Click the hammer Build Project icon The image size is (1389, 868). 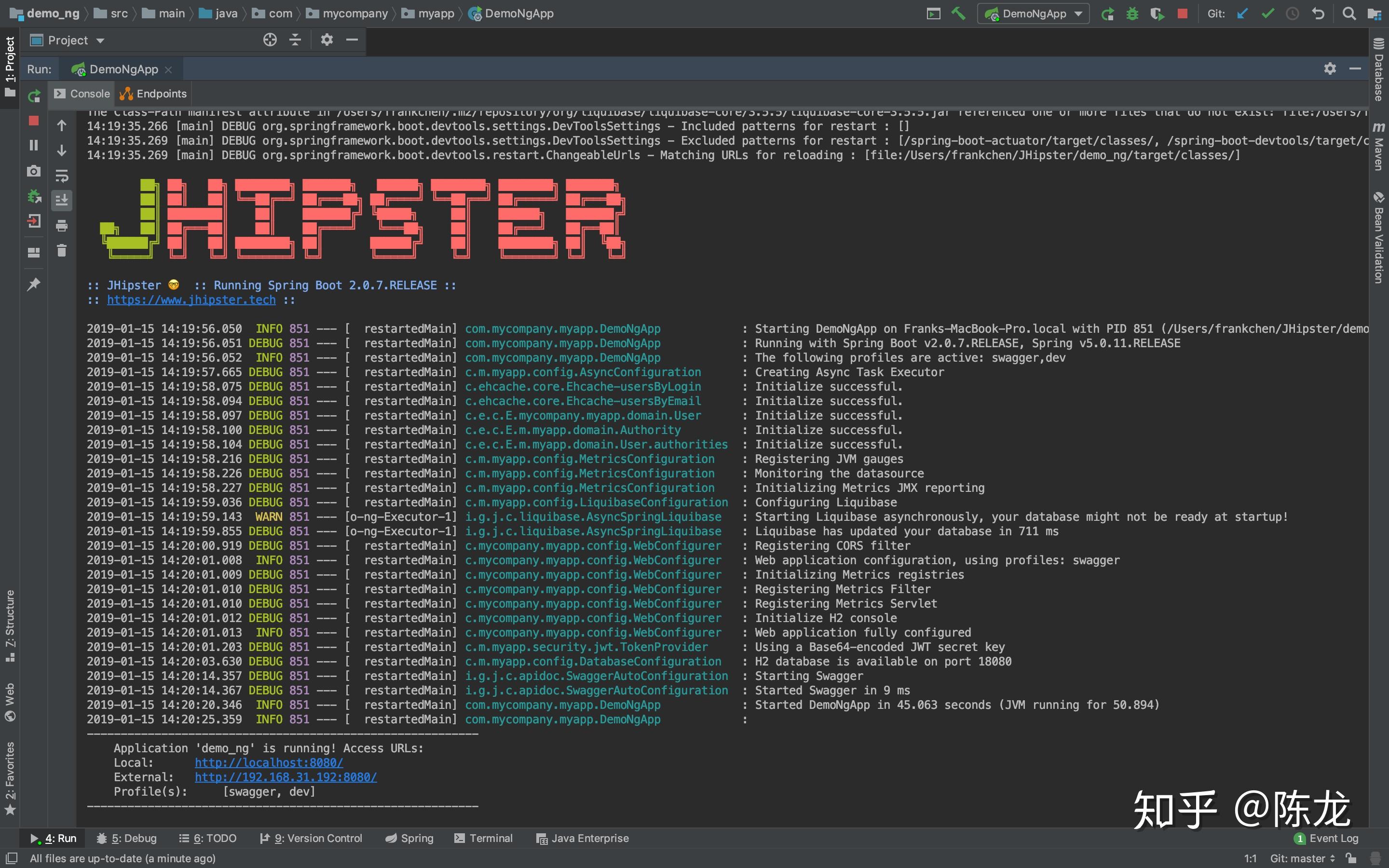958,13
